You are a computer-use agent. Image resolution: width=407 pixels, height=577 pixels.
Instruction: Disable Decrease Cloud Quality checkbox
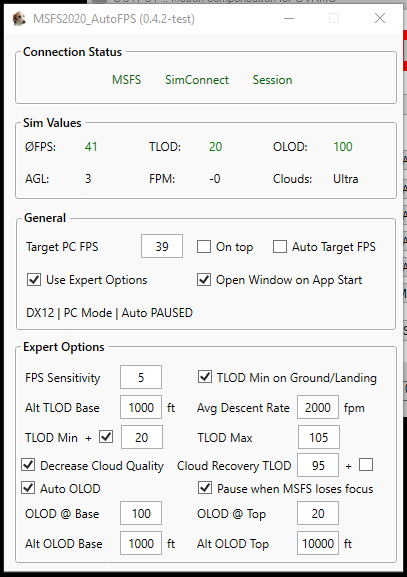click(28, 465)
